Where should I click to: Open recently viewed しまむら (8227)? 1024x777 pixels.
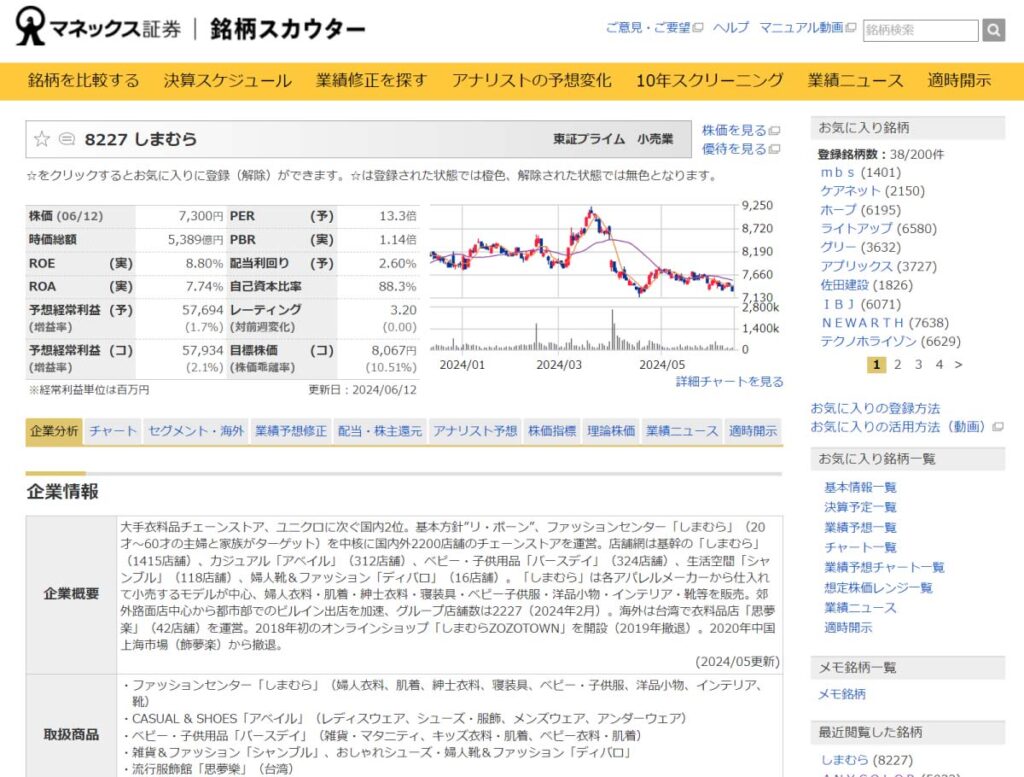pos(867,760)
